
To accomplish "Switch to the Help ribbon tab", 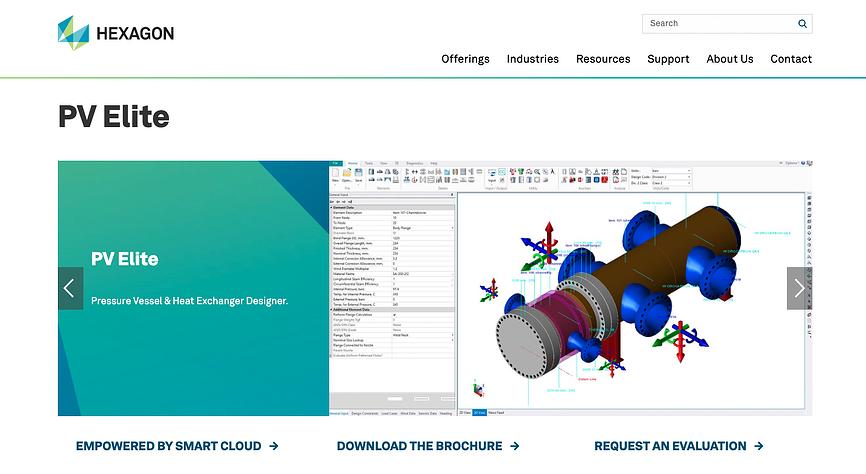I will [434, 164].
